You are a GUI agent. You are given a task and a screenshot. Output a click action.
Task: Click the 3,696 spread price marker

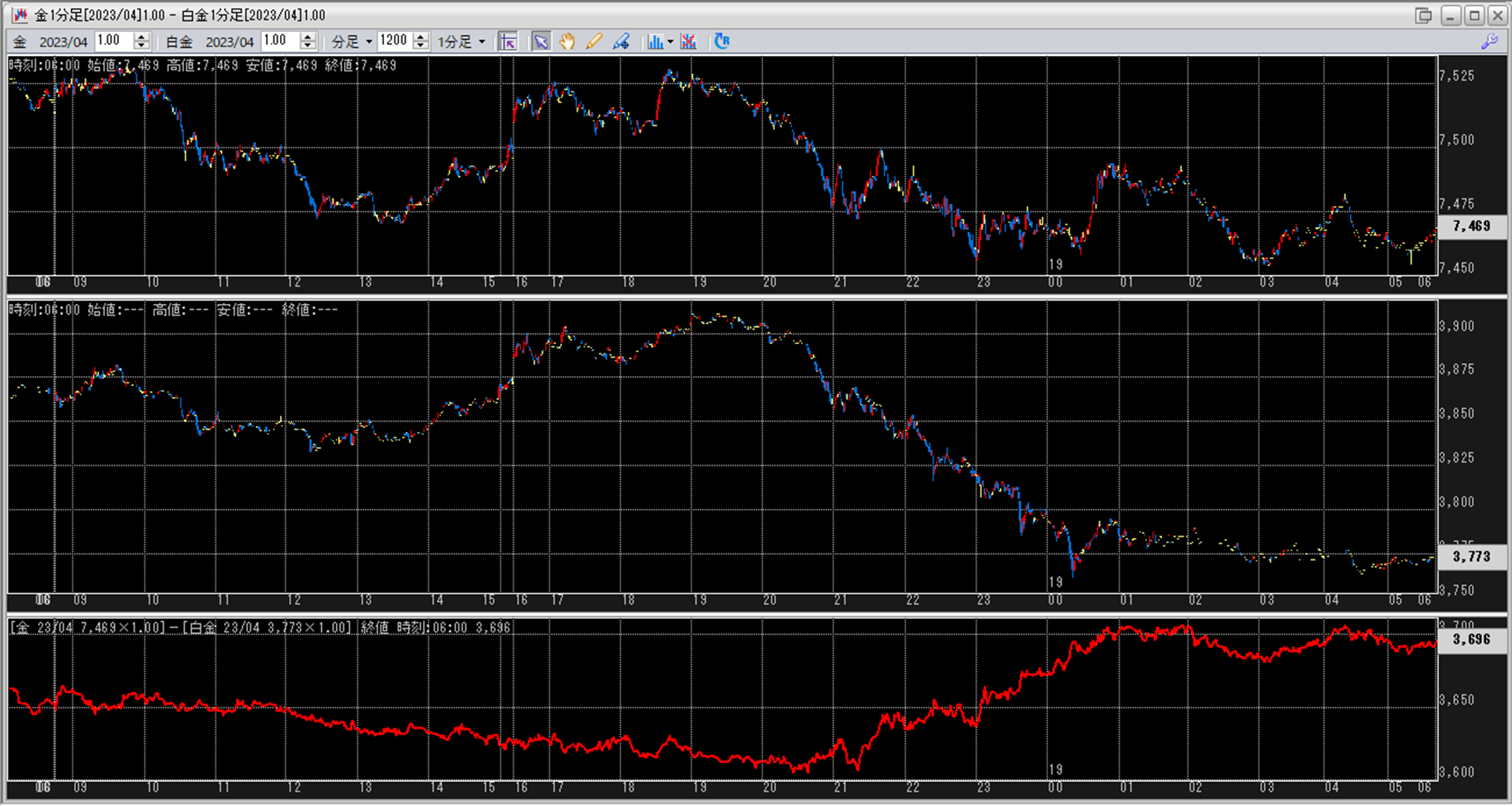(1471, 639)
